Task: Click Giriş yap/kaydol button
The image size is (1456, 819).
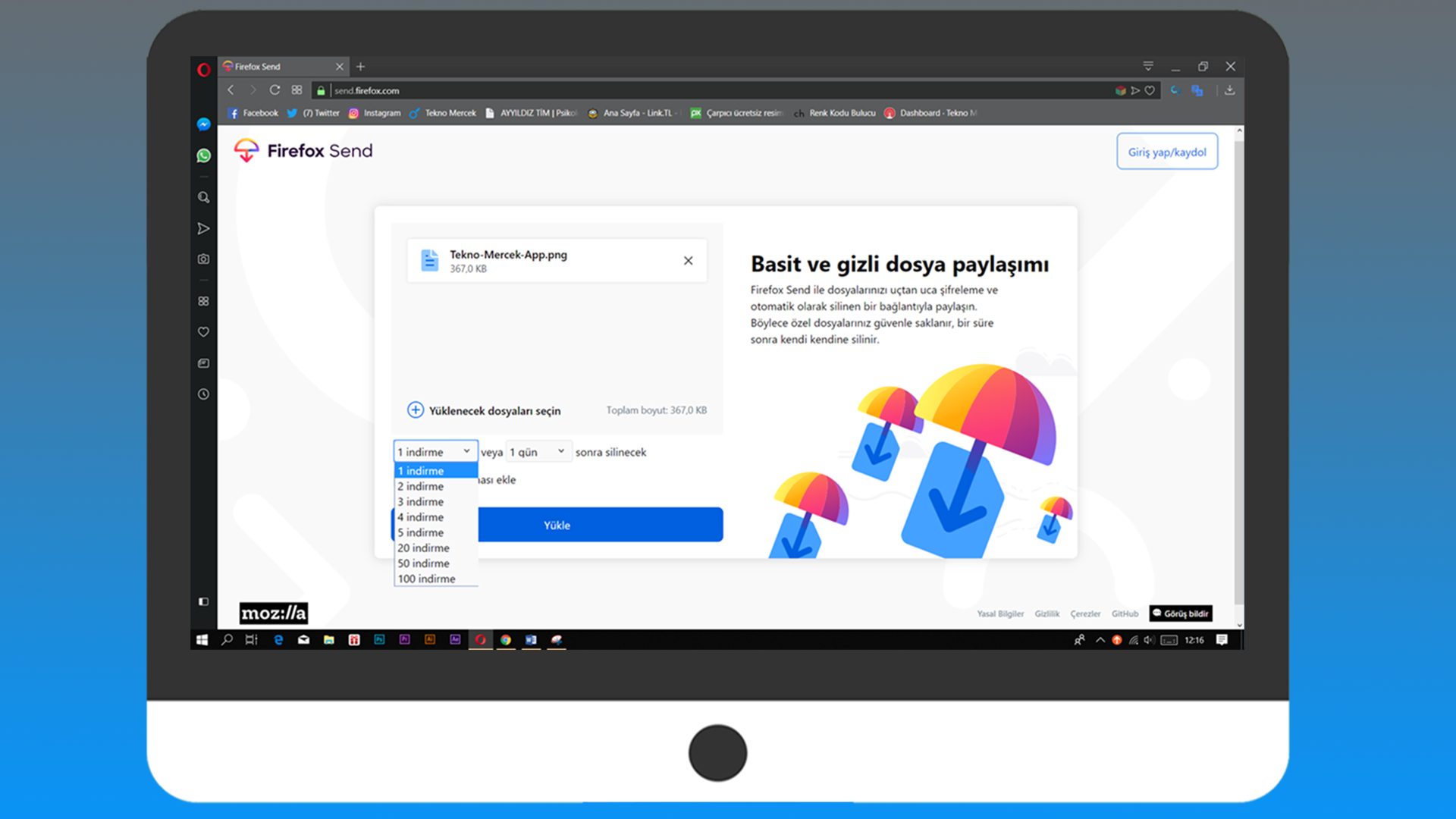Action: [1167, 152]
